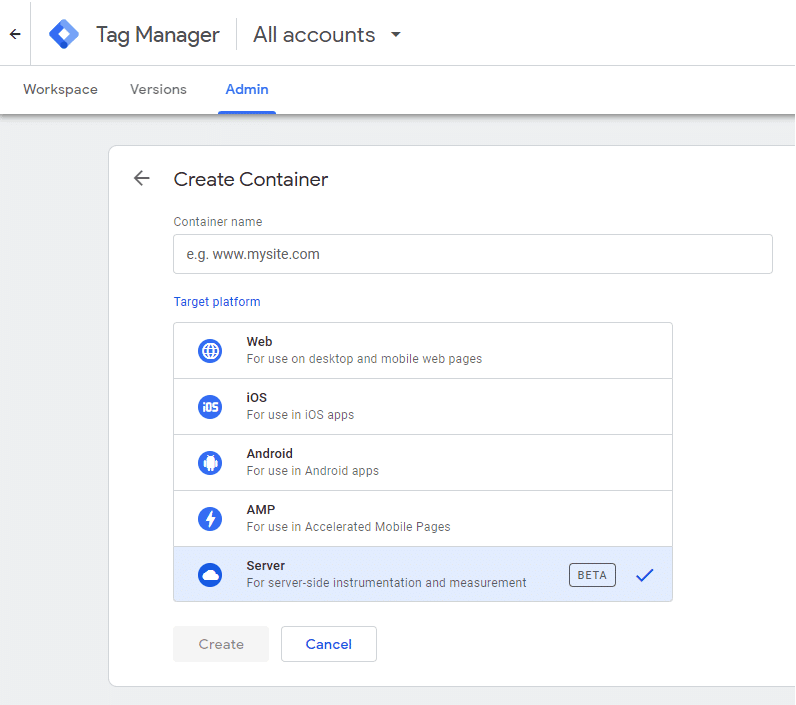Switch to the Workspace tab
This screenshot has width=796, height=705.
pyautogui.click(x=60, y=89)
